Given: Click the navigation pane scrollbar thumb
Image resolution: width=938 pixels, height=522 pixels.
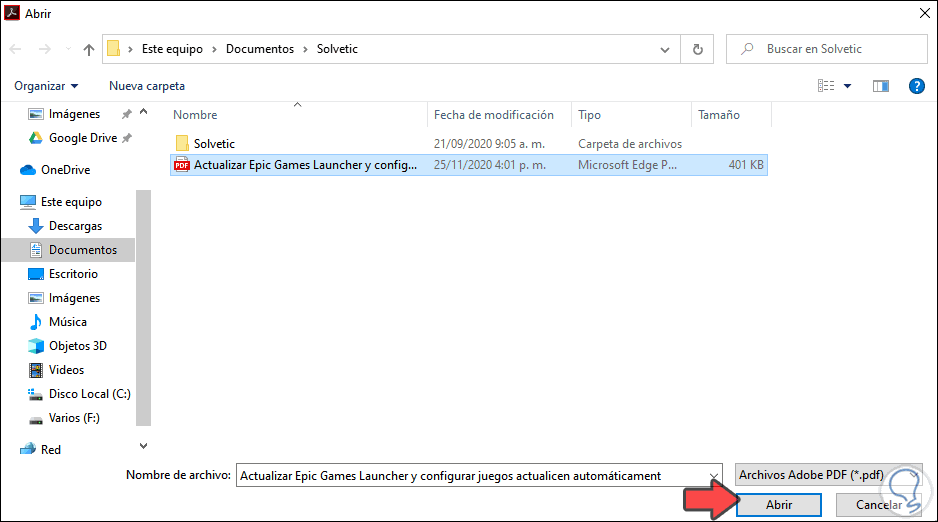Looking at the screenshot, I should point(144,308).
